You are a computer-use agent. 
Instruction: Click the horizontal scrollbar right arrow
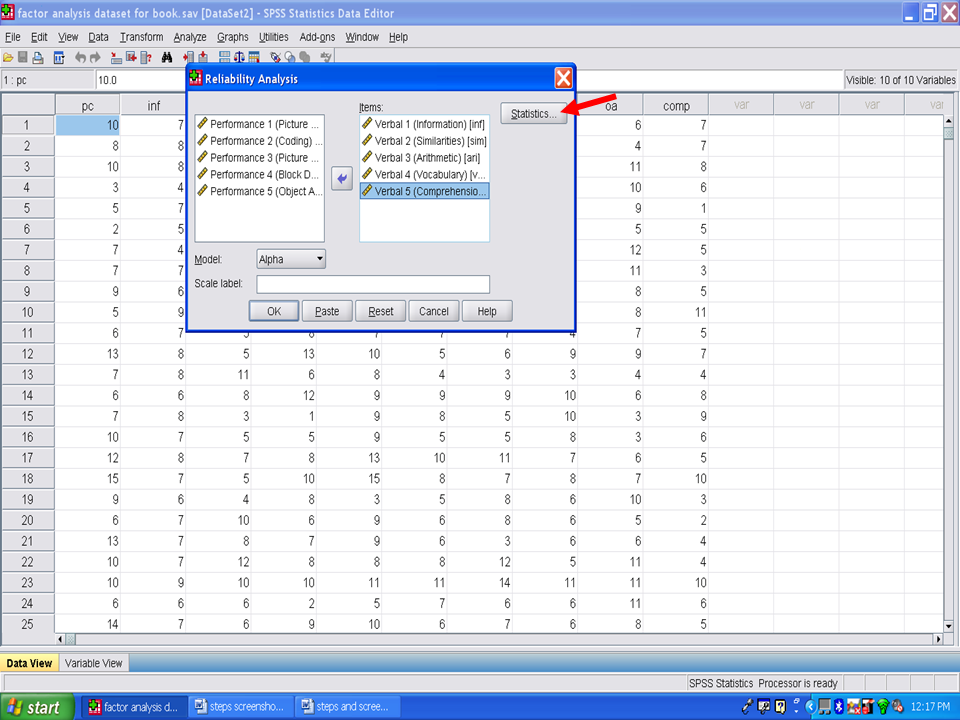(x=937, y=639)
